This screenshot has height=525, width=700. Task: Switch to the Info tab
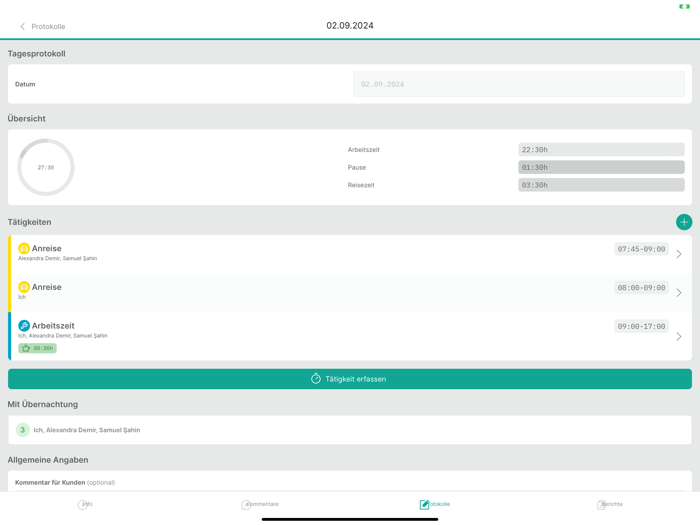point(85,504)
